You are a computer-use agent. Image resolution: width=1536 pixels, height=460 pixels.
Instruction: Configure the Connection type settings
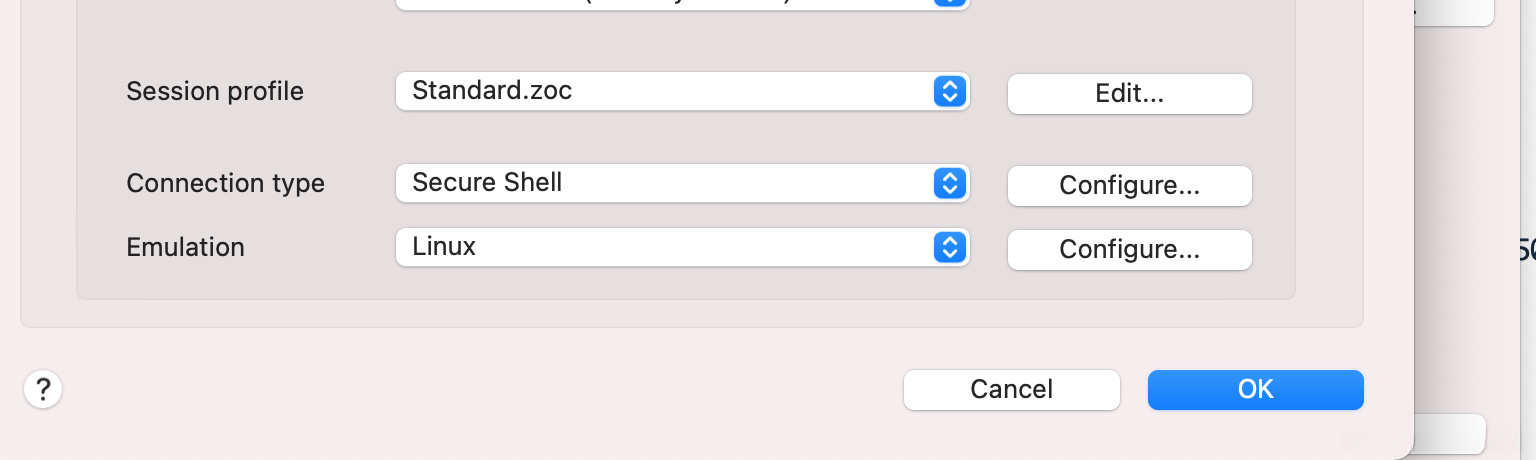[x=1129, y=186]
